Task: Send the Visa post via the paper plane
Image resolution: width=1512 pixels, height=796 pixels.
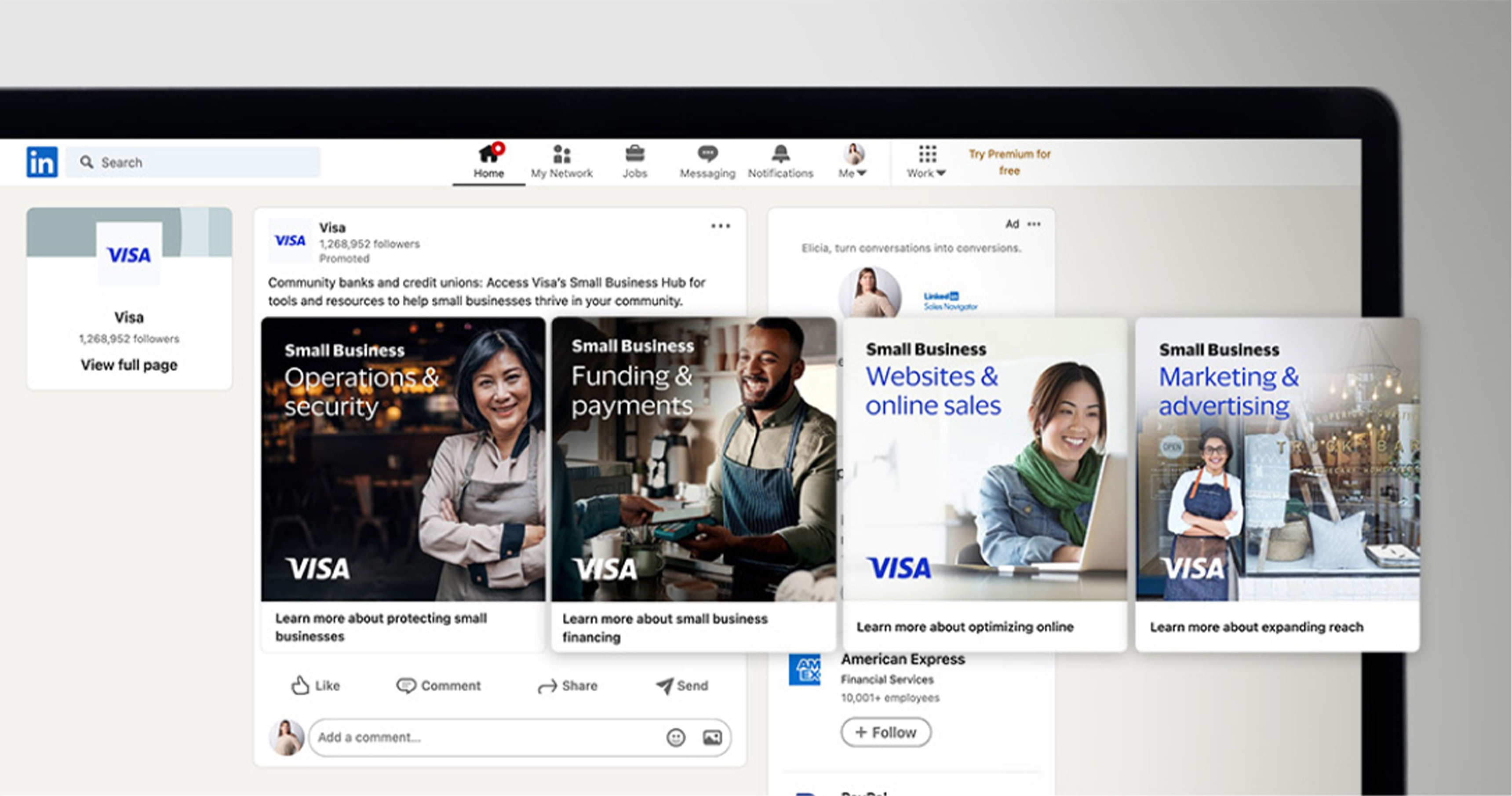Action: tap(681, 686)
